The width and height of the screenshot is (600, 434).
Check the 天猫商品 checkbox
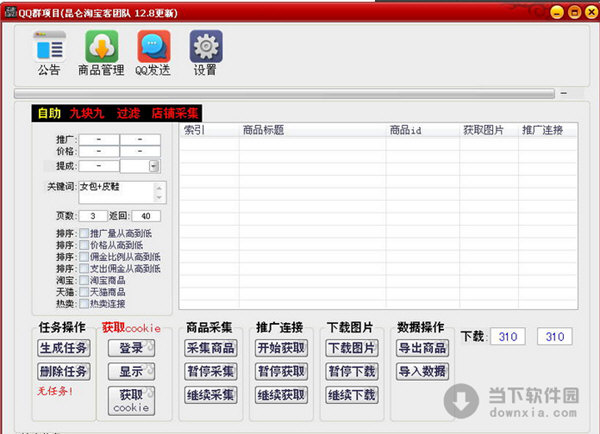tap(84, 292)
